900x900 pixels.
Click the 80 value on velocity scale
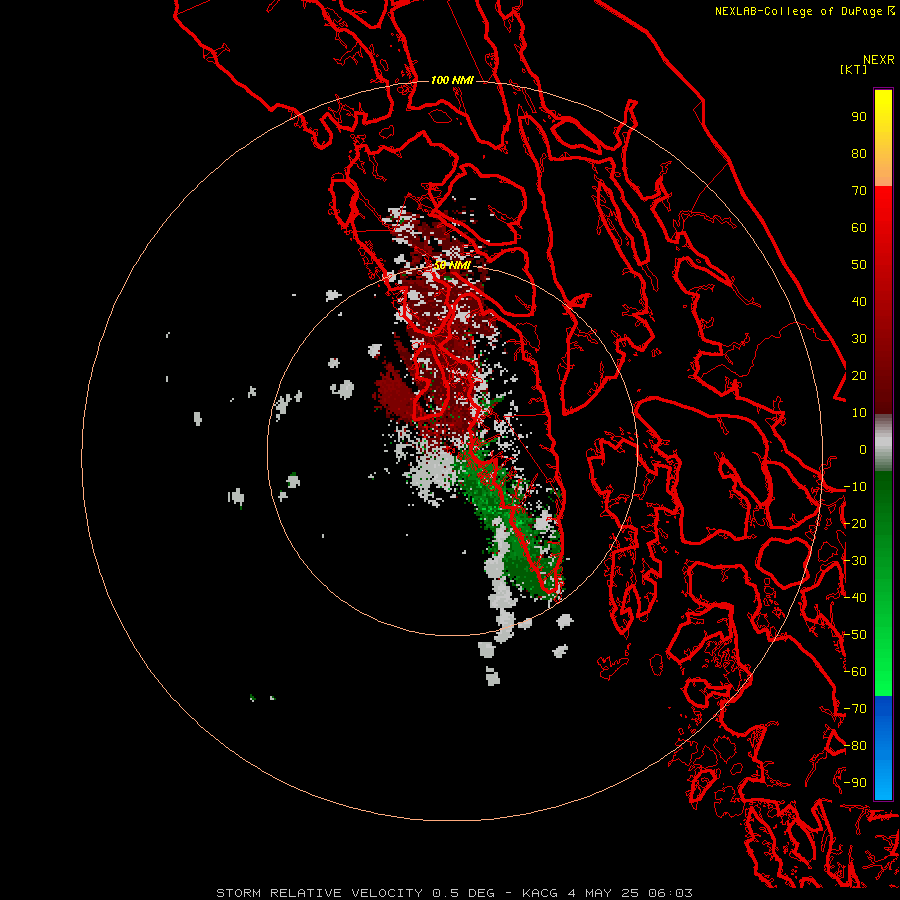[x=859, y=154]
